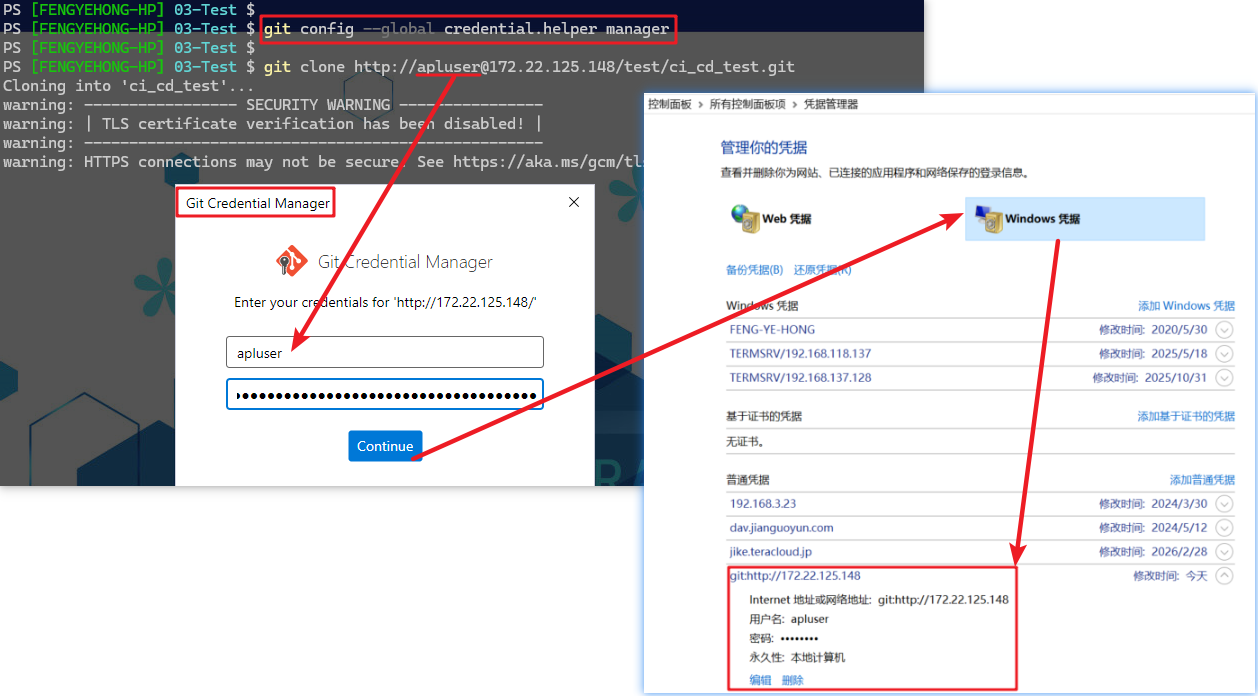Viewport: 1258px width, 696px height.
Task: Click the 修改时间: 今天 label
Action: (x=1170, y=576)
